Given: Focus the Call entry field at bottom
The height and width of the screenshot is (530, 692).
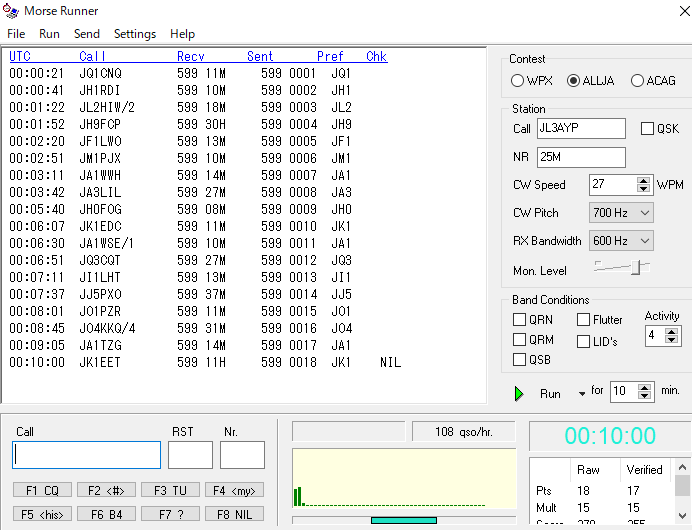Looking at the screenshot, I should [x=86, y=455].
